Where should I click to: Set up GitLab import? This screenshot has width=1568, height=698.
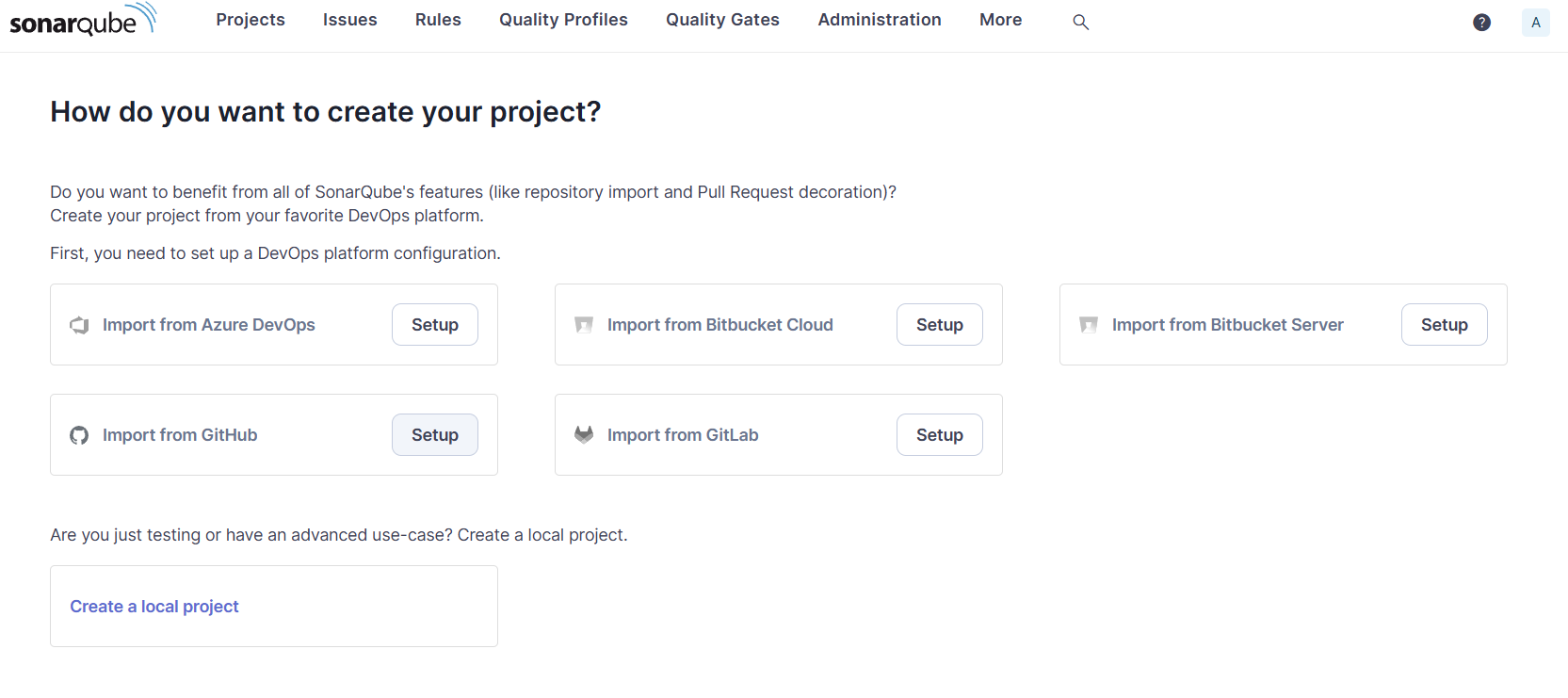coord(940,435)
